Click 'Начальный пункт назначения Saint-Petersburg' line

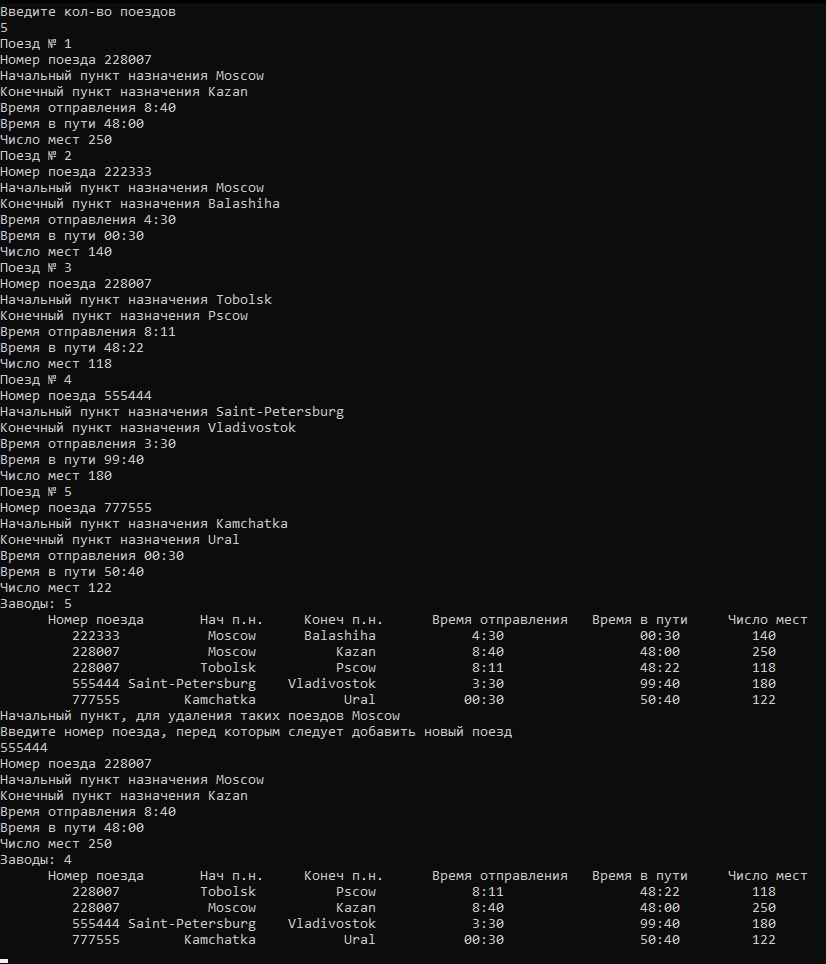[x=172, y=411]
